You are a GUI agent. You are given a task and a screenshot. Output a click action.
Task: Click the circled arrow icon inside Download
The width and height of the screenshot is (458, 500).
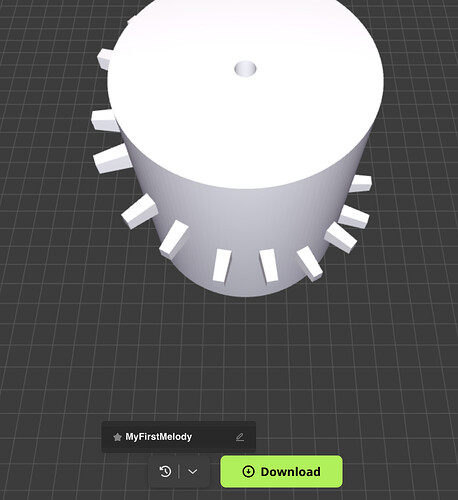click(x=248, y=472)
